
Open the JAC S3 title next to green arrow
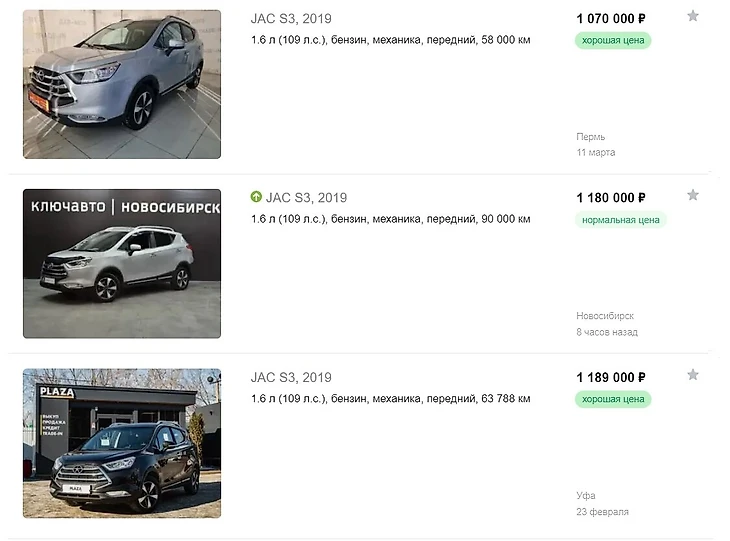[306, 198]
